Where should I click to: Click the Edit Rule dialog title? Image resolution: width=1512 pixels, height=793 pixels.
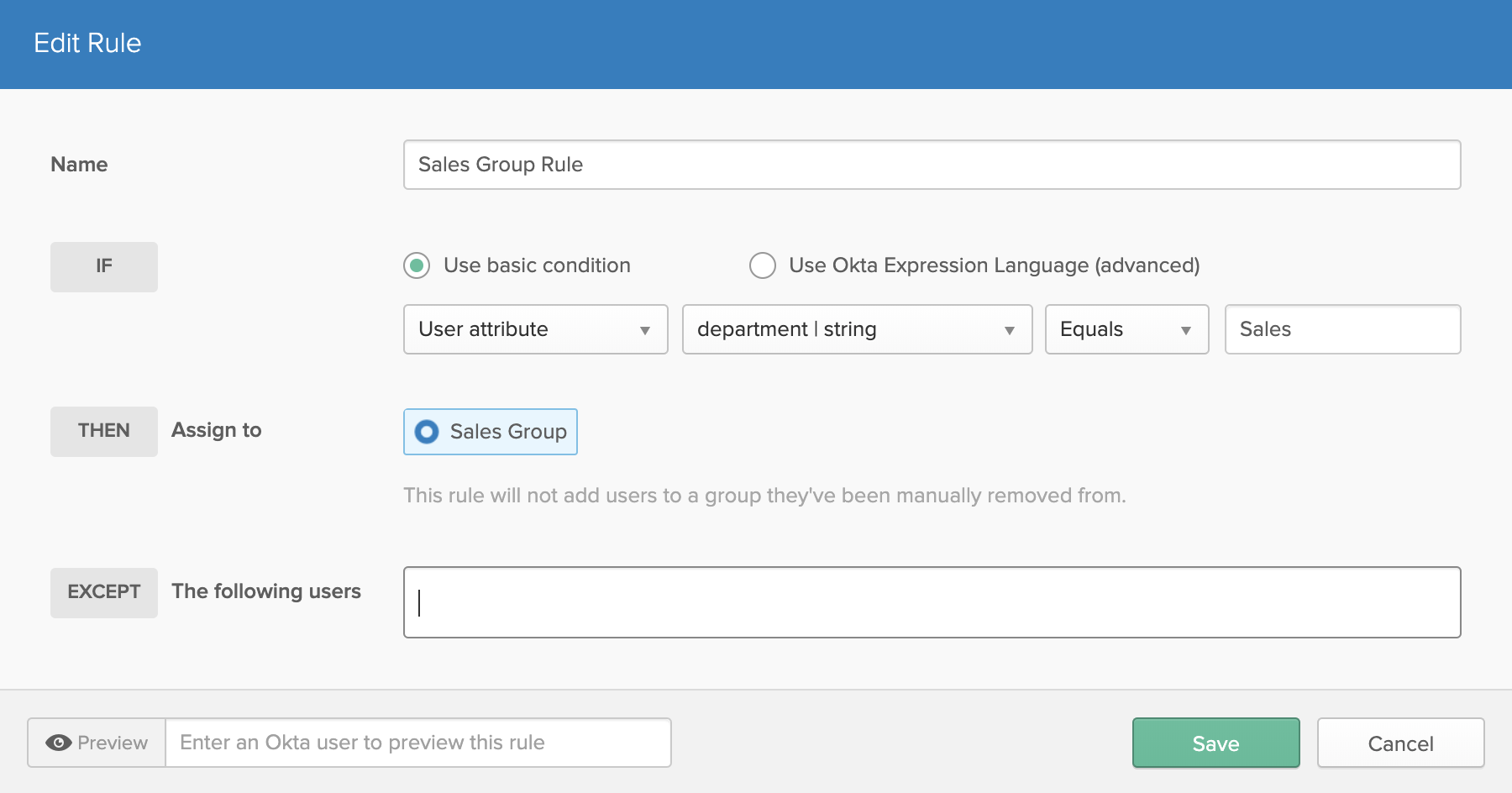[87, 43]
